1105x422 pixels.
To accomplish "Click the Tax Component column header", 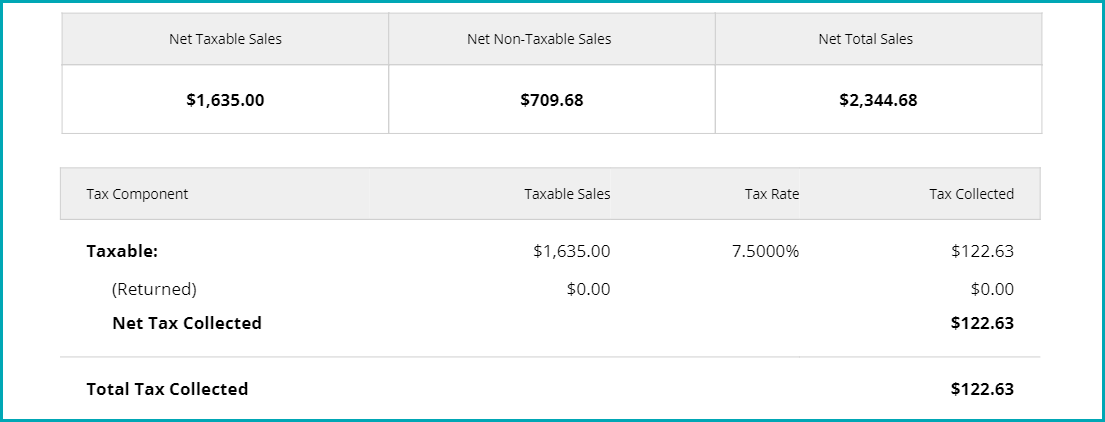I will pyautogui.click(x=137, y=194).
